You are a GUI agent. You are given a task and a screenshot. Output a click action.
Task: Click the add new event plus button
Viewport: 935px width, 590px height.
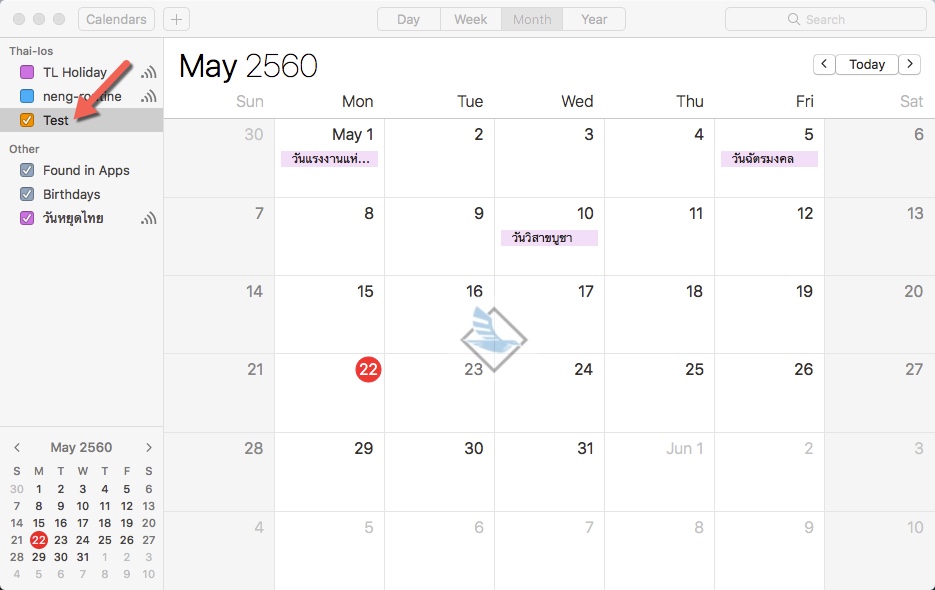tap(176, 19)
